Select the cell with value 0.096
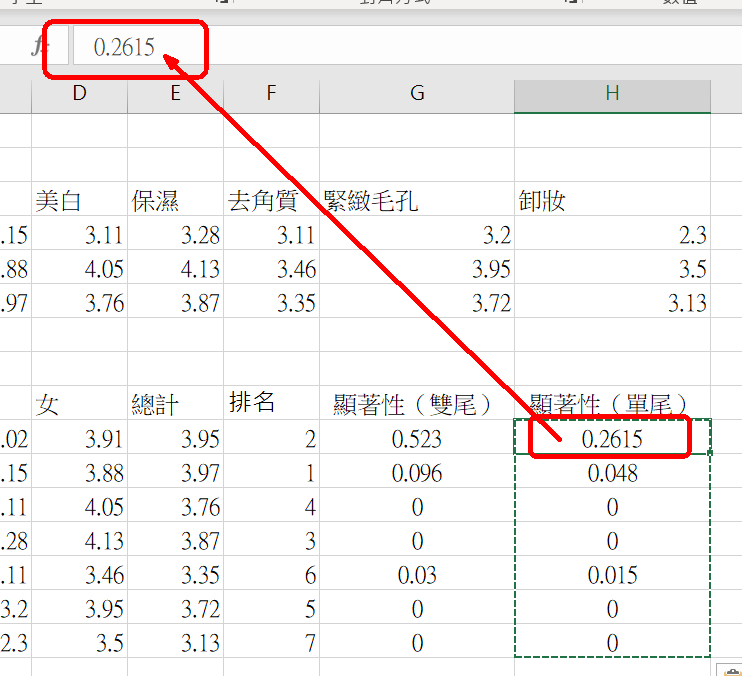The width and height of the screenshot is (742, 676). click(x=417, y=473)
